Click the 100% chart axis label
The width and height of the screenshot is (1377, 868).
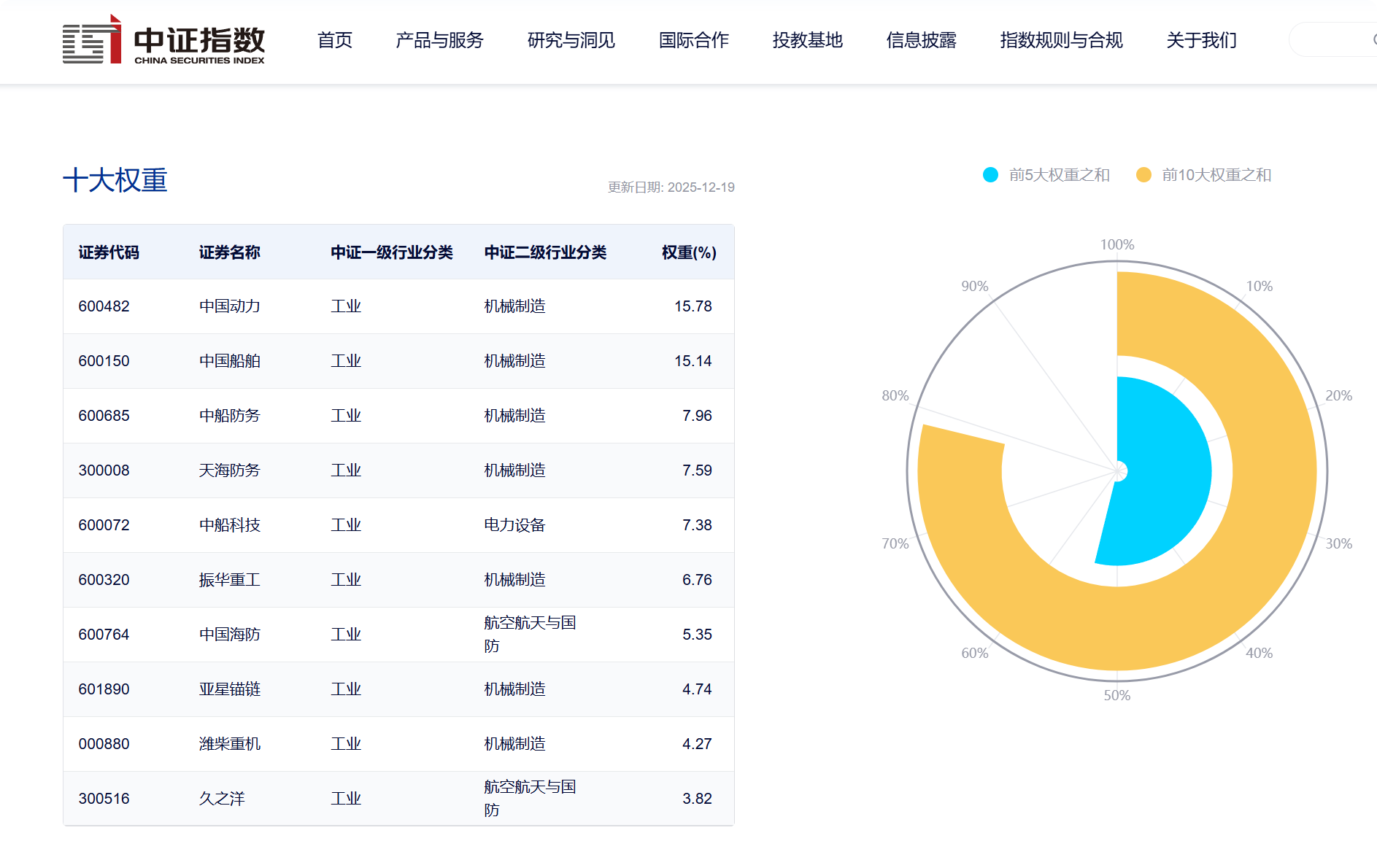(1117, 244)
